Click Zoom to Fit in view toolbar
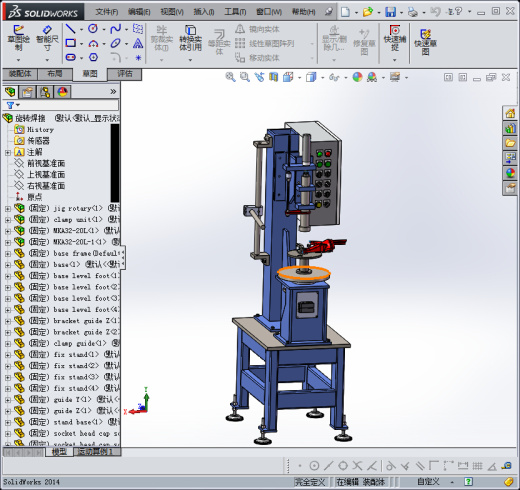Viewport: 520px width, 490px height. pyautogui.click(x=230, y=77)
